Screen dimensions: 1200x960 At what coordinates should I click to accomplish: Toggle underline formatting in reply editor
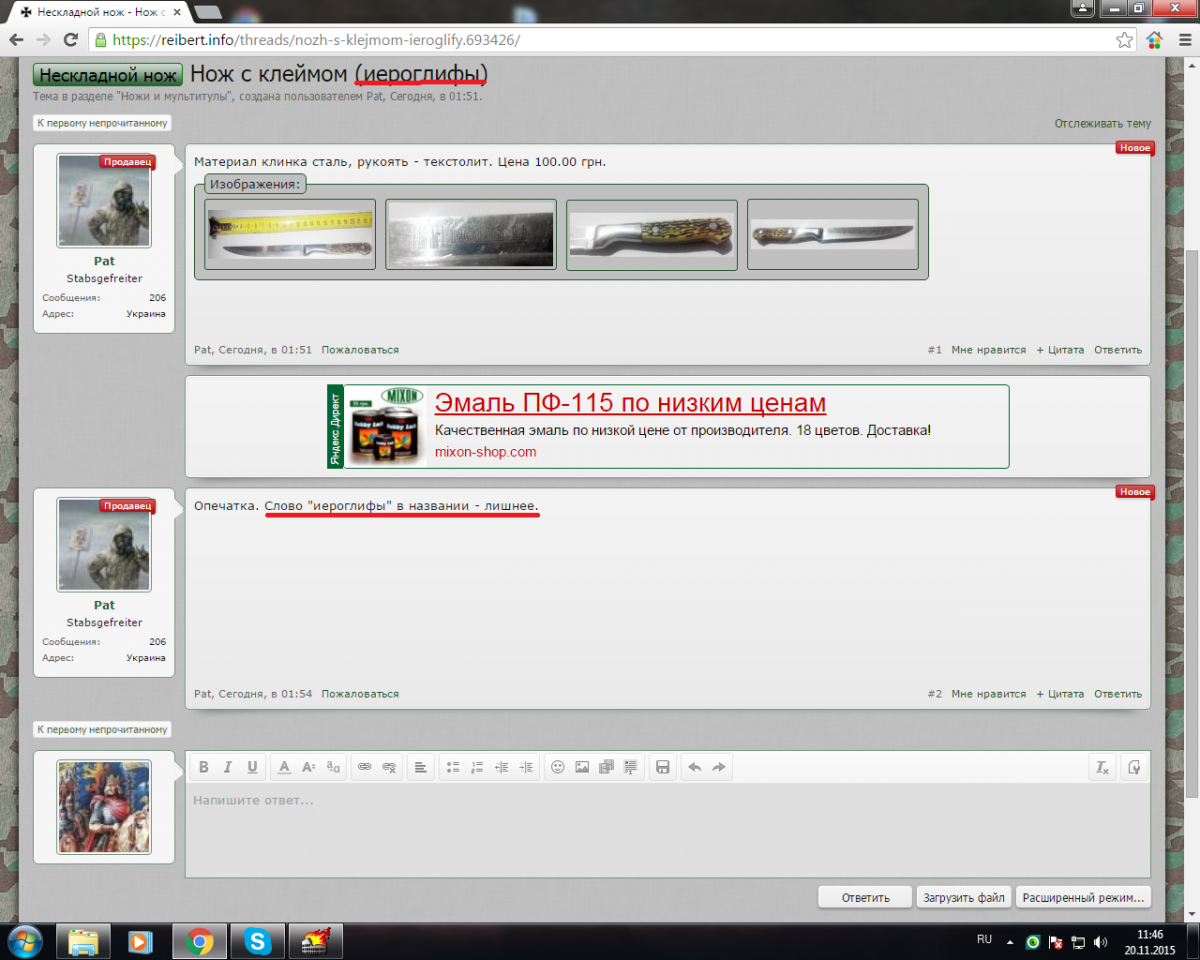[252, 767]
